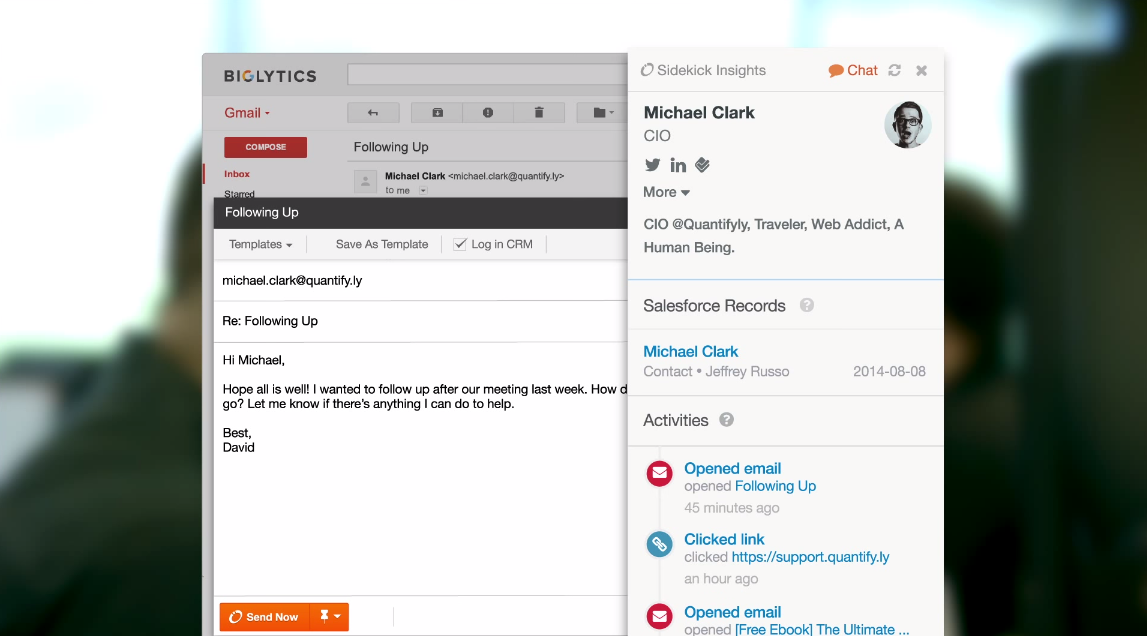Open the '[Free Ebook] The Ultimate ...' link
This screenshot has height=636, width=1147.
click(822, 629)
